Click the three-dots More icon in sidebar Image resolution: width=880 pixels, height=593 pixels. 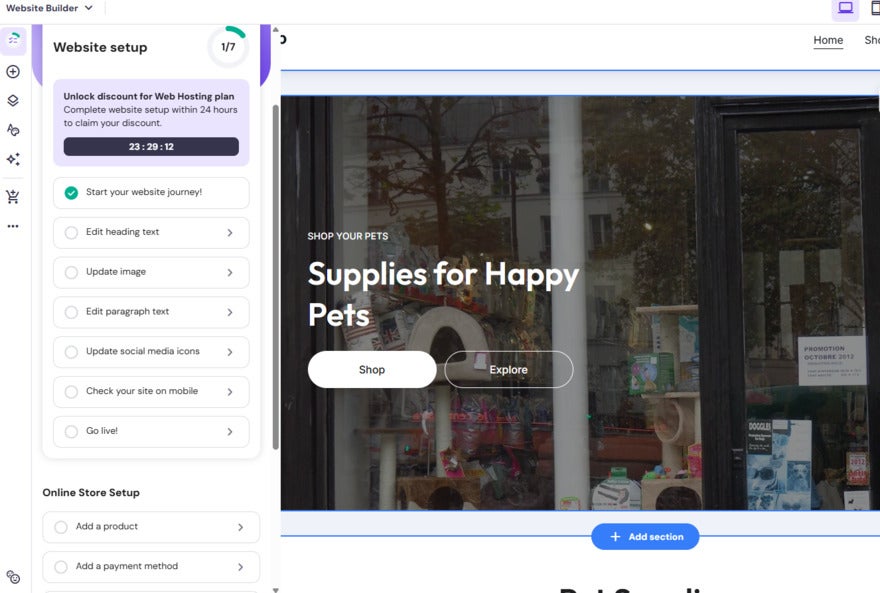(x=13, y=226)
